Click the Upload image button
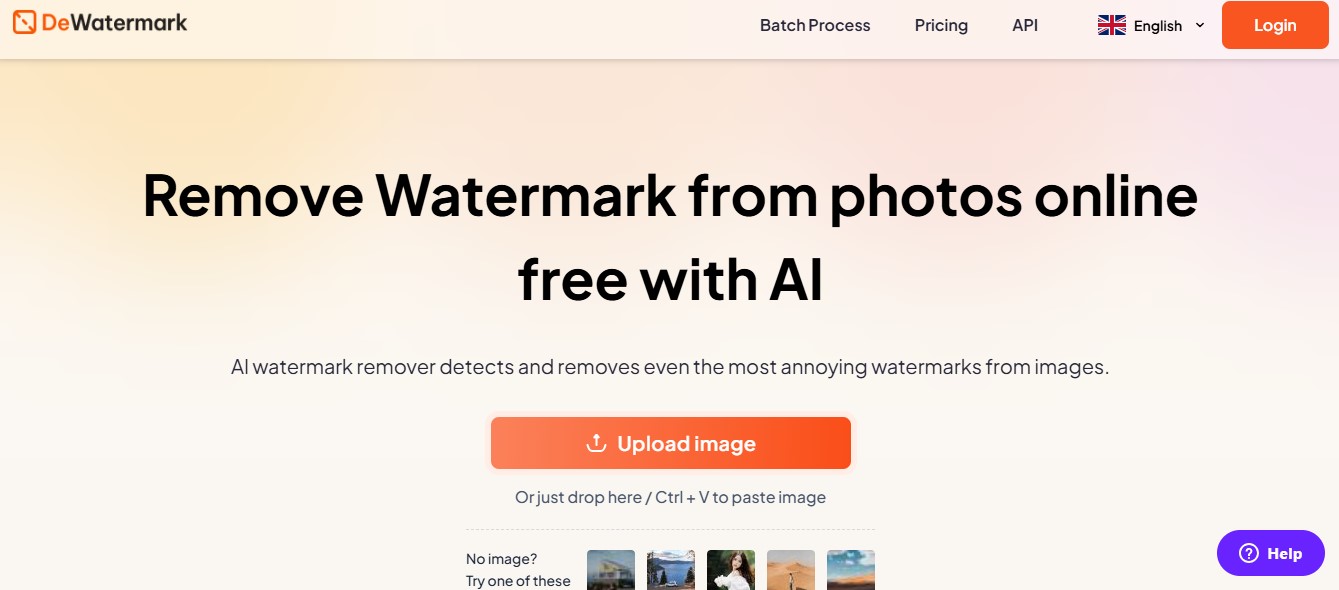The image size is (1339, 590). pos(671,443)
